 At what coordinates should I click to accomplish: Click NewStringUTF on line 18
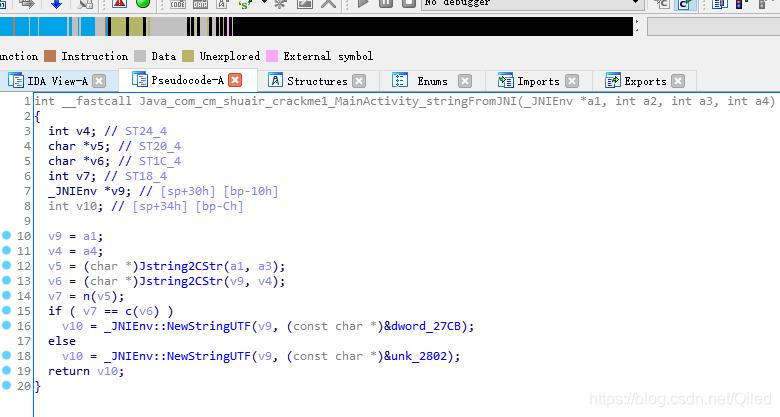coord(209,356)
